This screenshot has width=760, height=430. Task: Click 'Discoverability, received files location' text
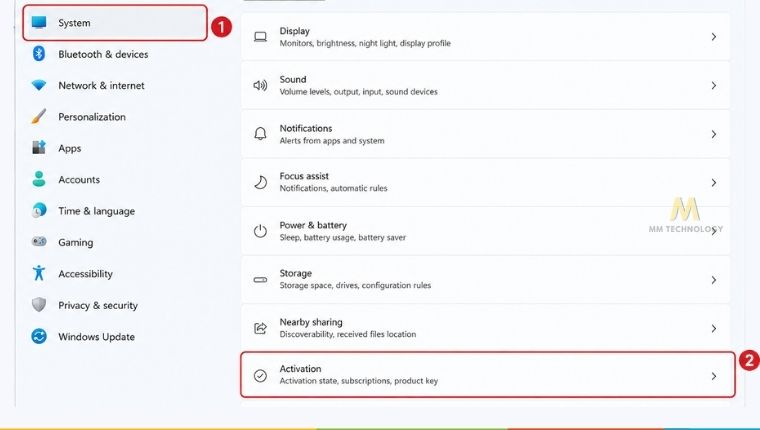(x=348, y=334)
